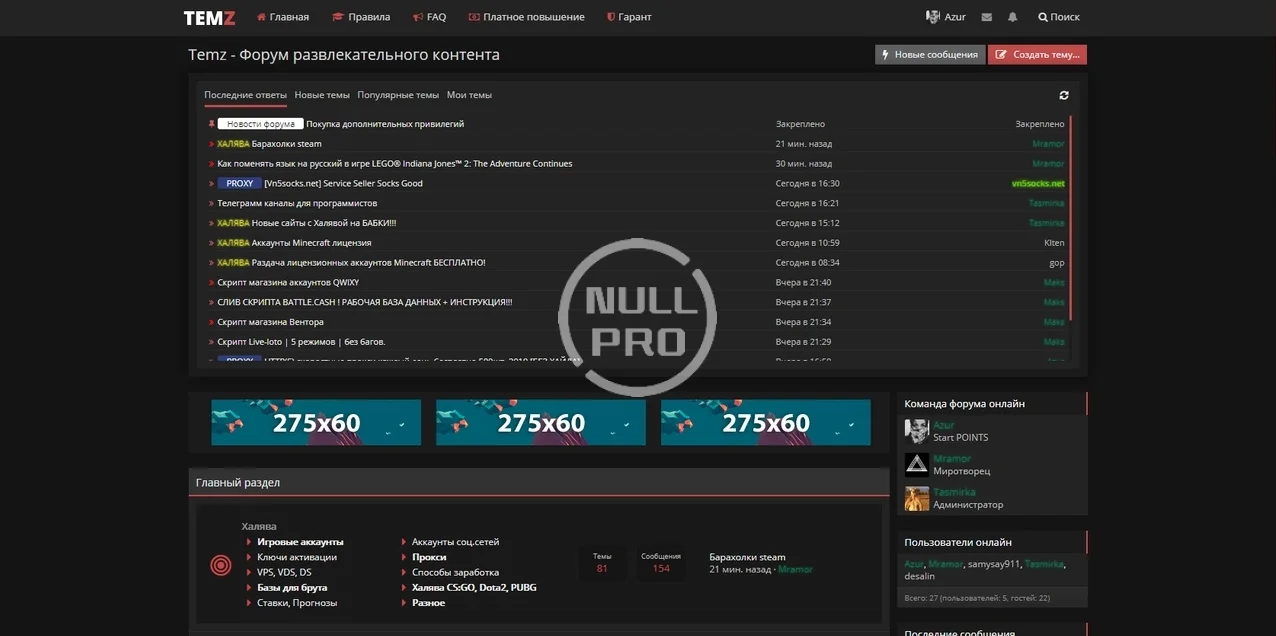Open СЛИВ СКРИПТА BATTLE.CASH thread

[x=365, y=302]
